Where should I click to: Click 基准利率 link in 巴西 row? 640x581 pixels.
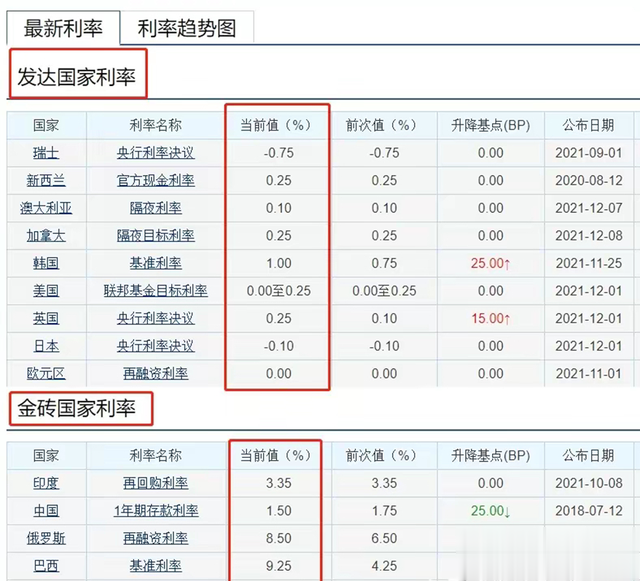coord(156,566)
